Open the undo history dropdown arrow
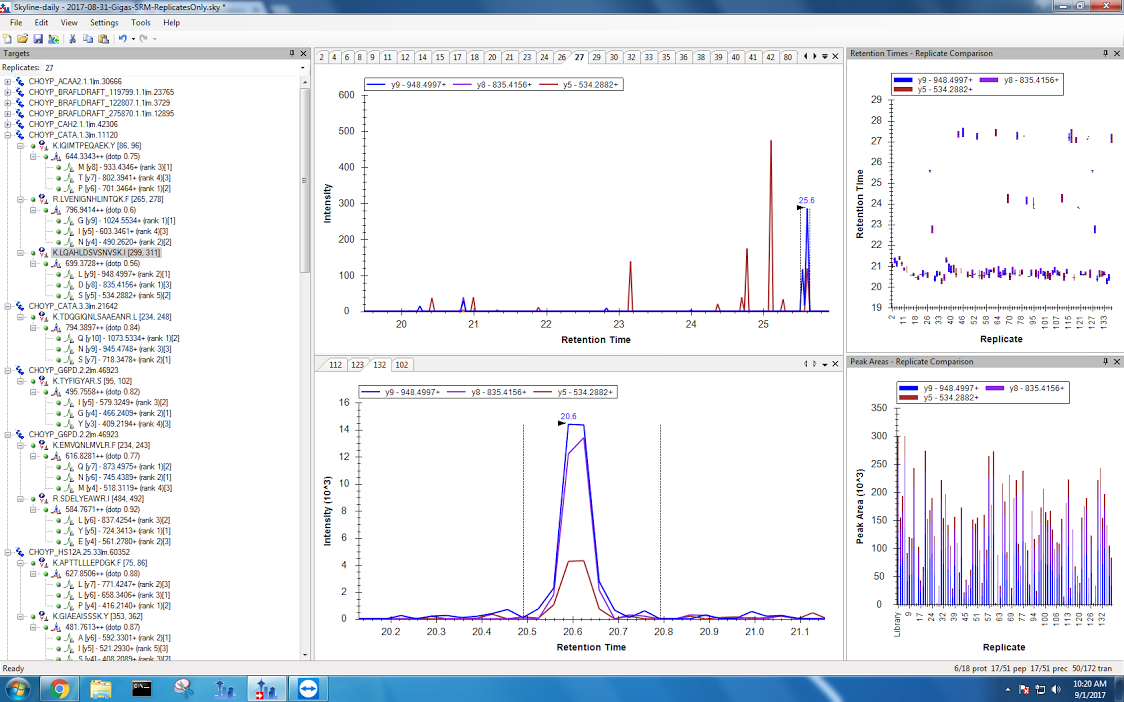Screen dimensions: 1124x702 click(131, 38)
